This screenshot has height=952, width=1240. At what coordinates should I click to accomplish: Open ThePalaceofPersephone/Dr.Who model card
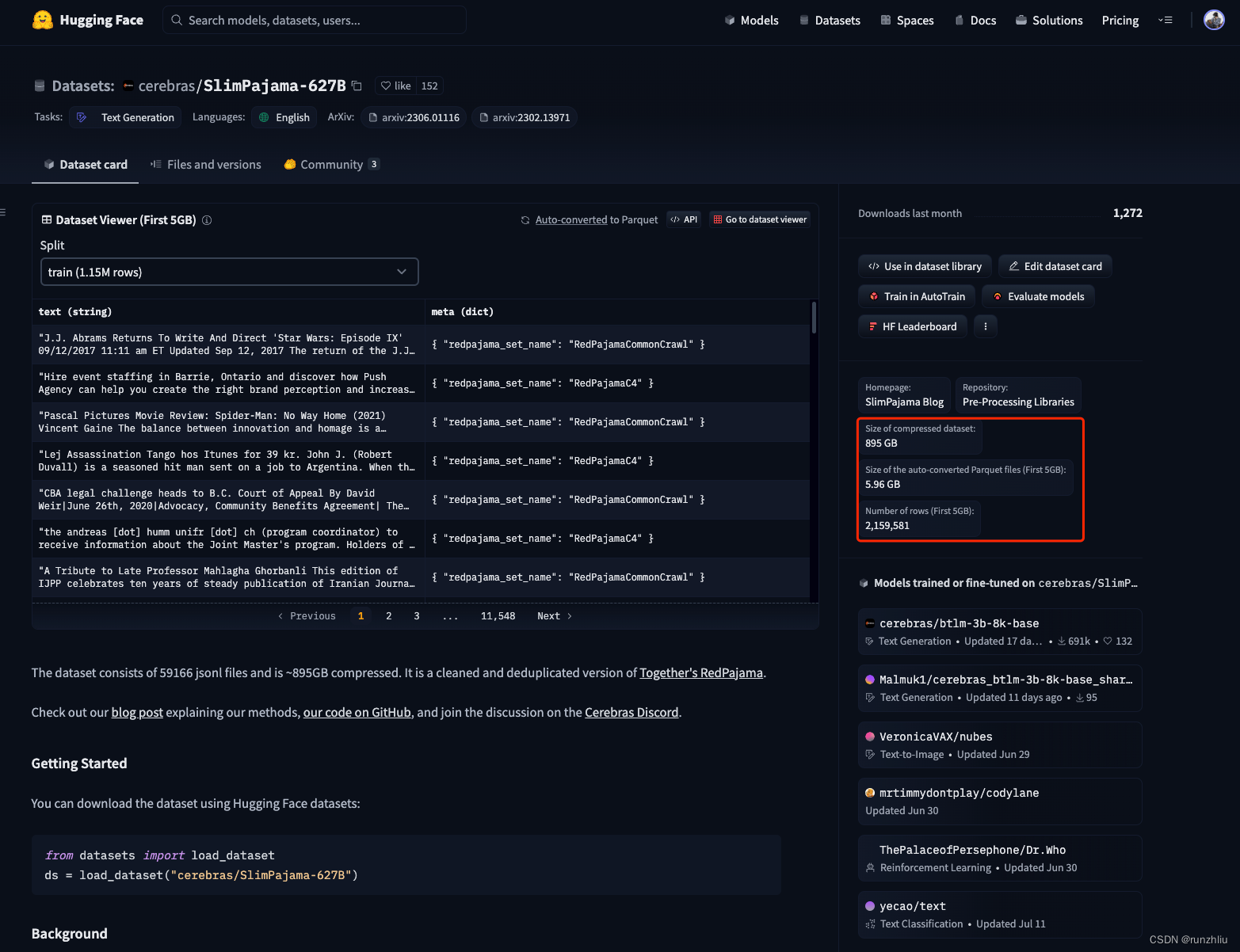pos(1000,859)
